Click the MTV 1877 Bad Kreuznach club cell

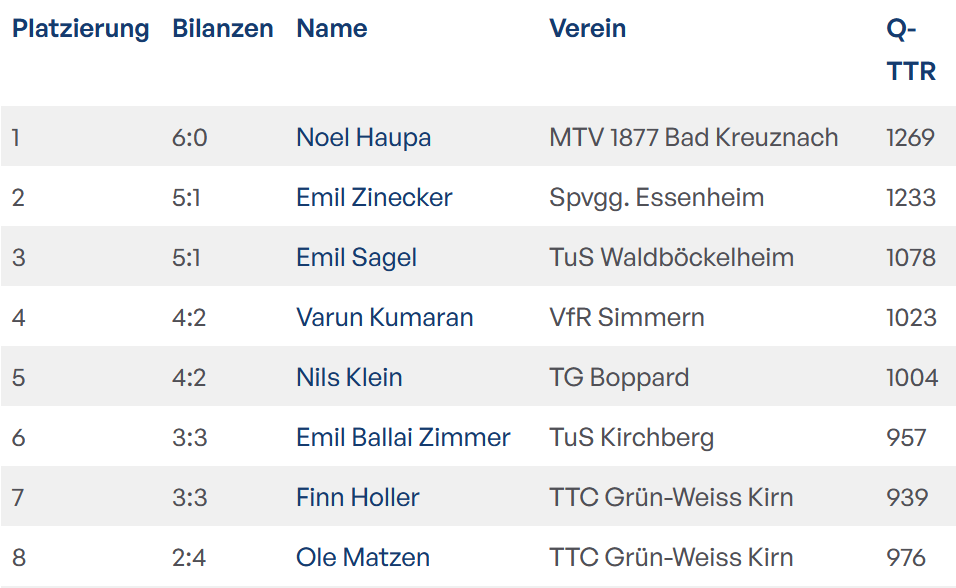pyautogui.click(x=693, y=137)
